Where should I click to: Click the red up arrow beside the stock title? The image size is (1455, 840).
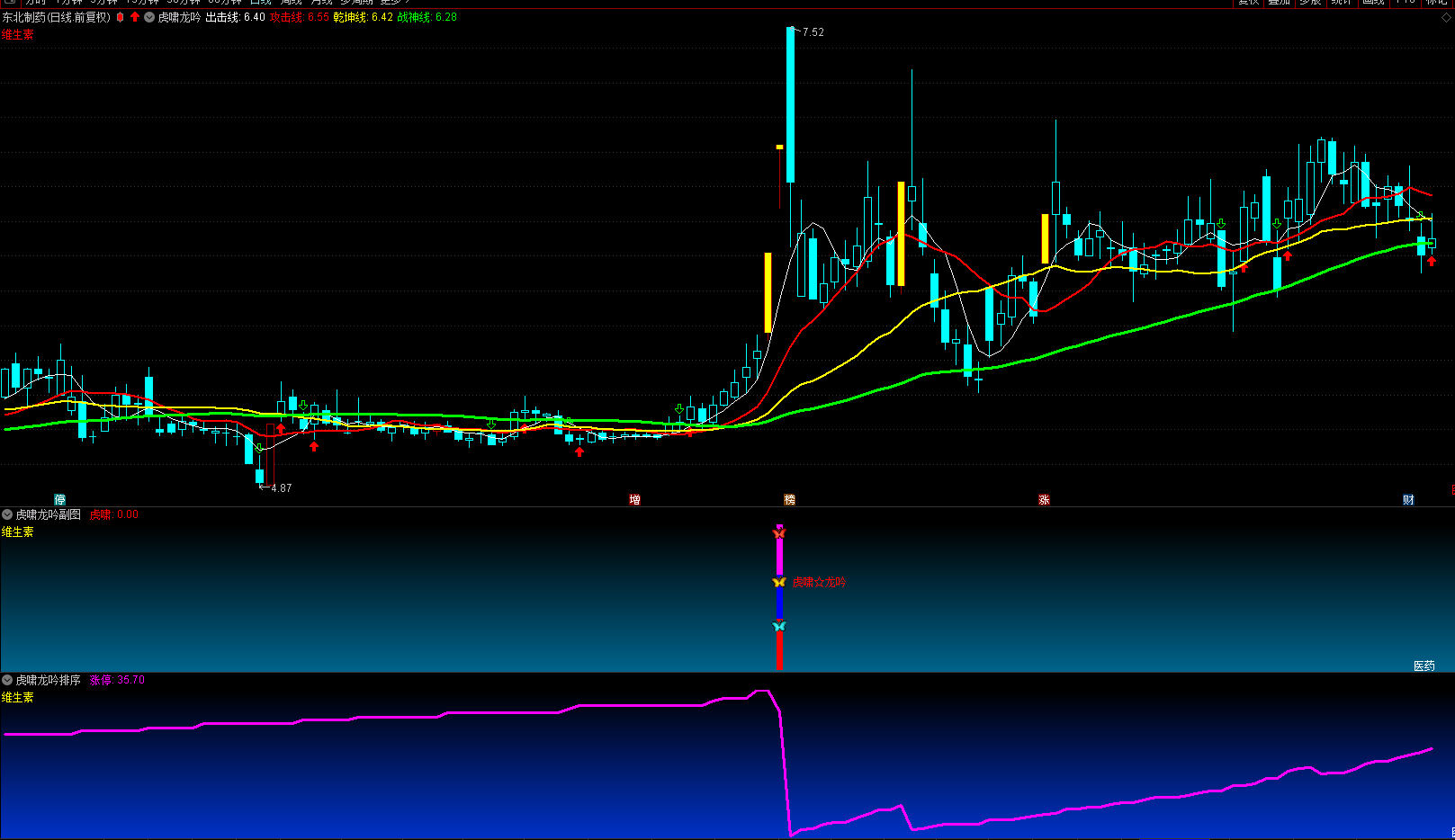135,17
